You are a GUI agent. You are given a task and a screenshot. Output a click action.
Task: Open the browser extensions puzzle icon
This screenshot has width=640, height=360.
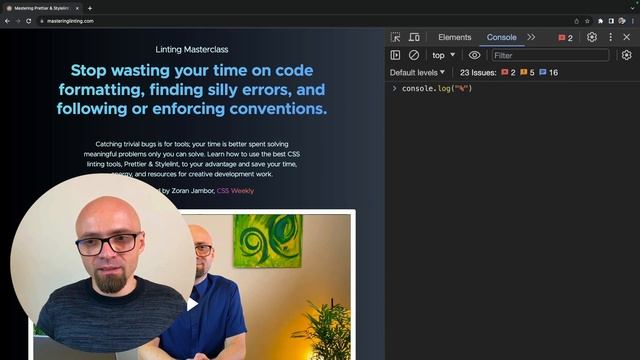(x=600, y=21)
